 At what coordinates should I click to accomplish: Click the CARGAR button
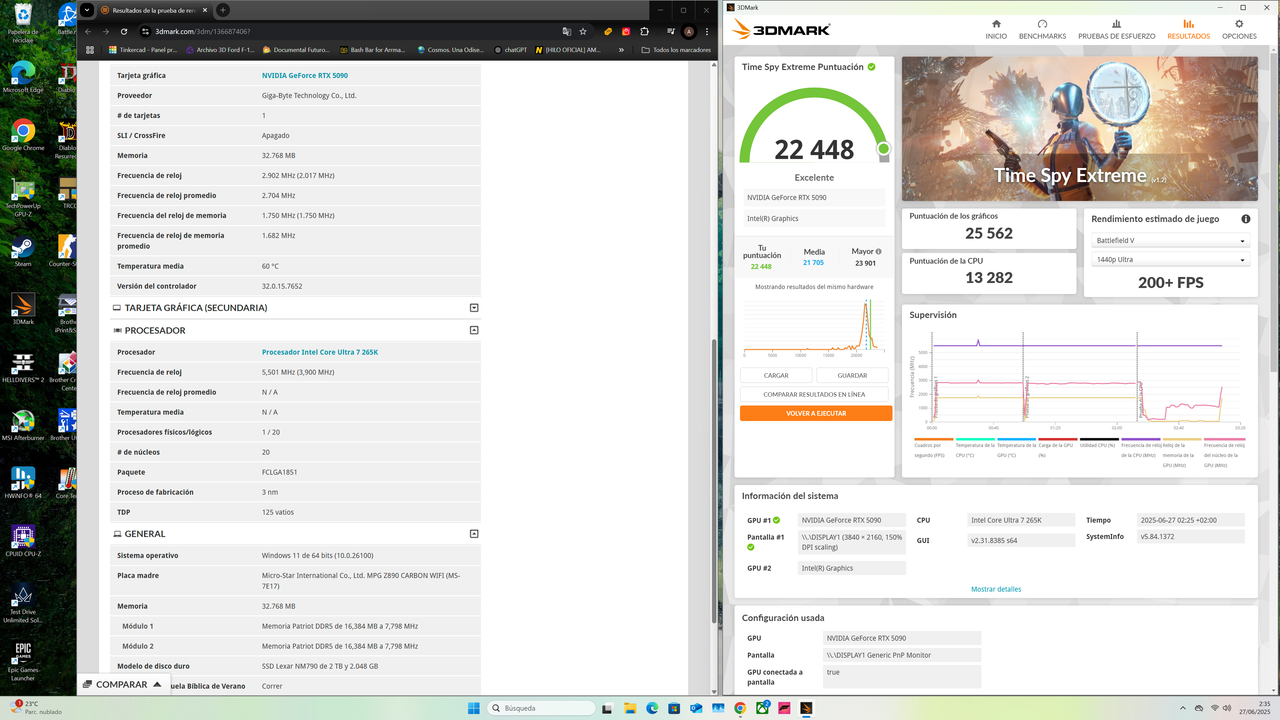pos(776,375)
